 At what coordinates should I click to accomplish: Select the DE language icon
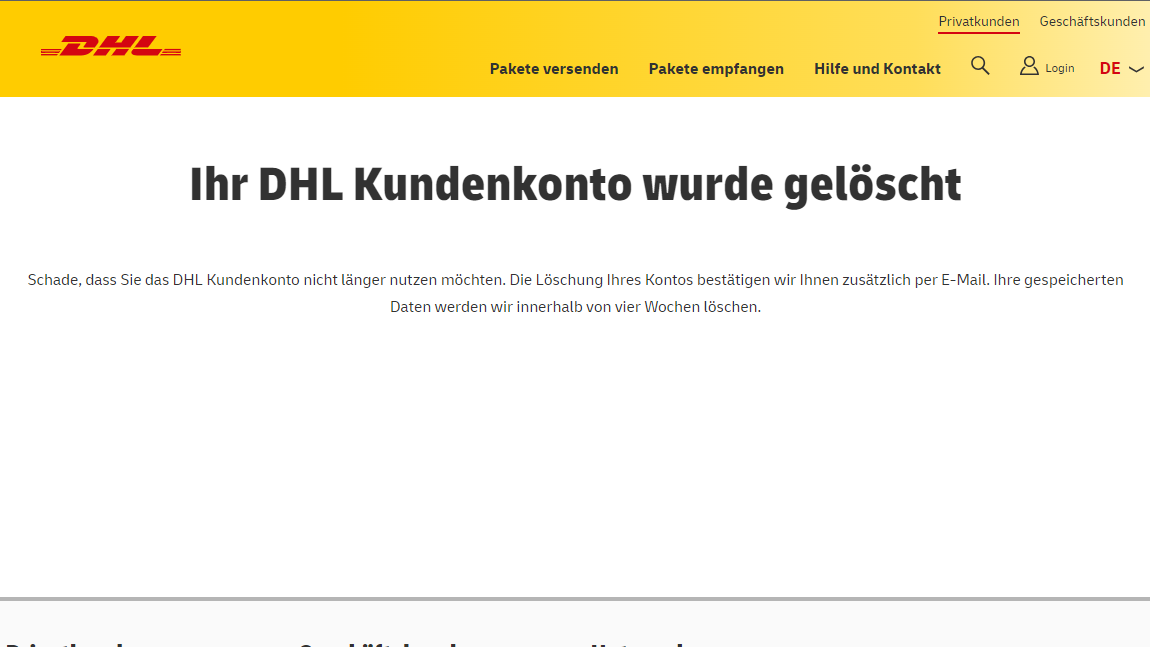(x=1110, y=68)
